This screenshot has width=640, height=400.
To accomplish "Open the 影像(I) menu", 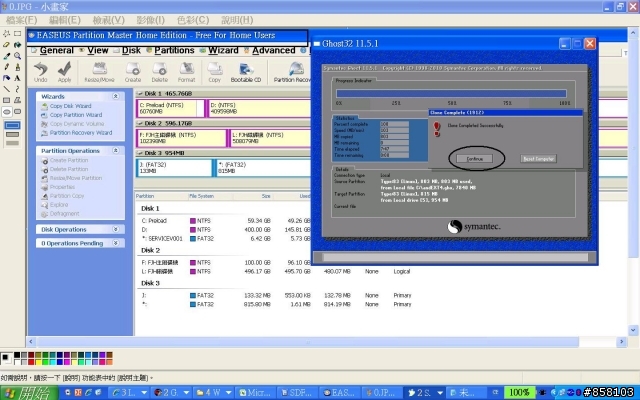I will pos(151,20).
